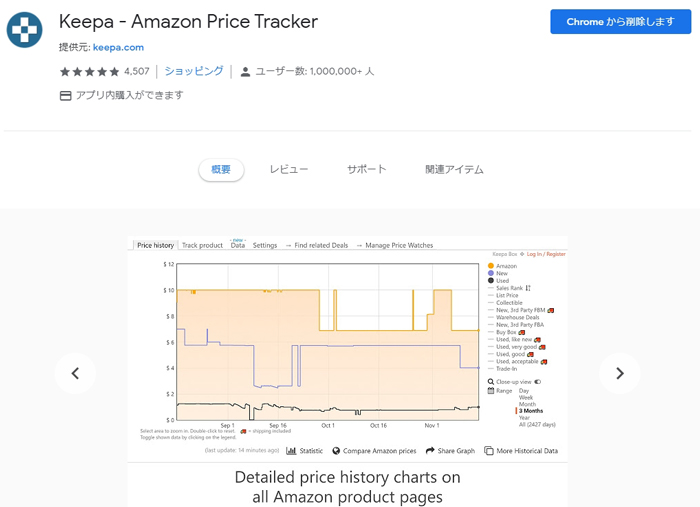Select the 3 Months range option
The width and height of the screenshot is (700, 507).
point(531,411)
